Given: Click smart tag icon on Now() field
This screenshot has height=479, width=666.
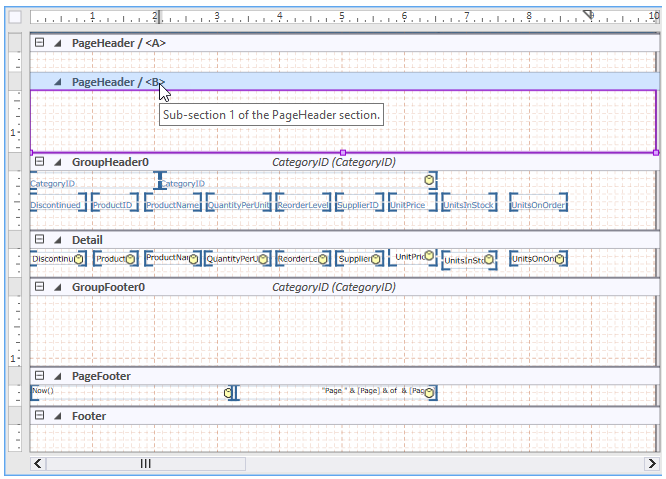Looking at the screenshot, I should (x=228, y=393).
